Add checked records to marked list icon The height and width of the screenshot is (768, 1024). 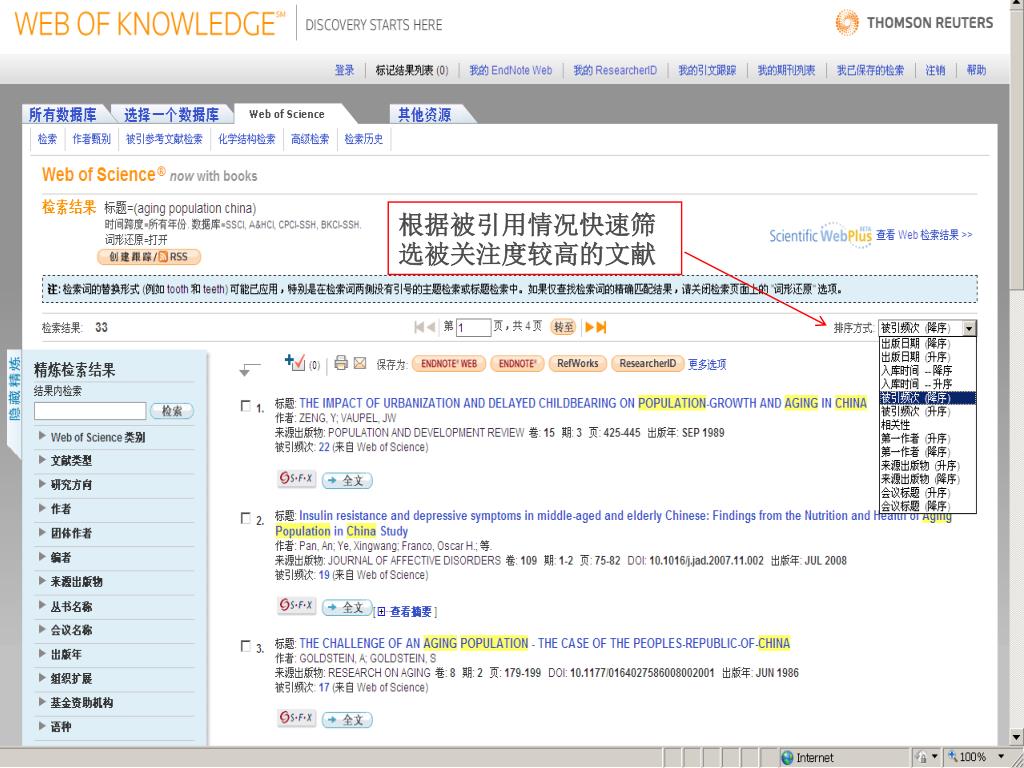point(295,362)
